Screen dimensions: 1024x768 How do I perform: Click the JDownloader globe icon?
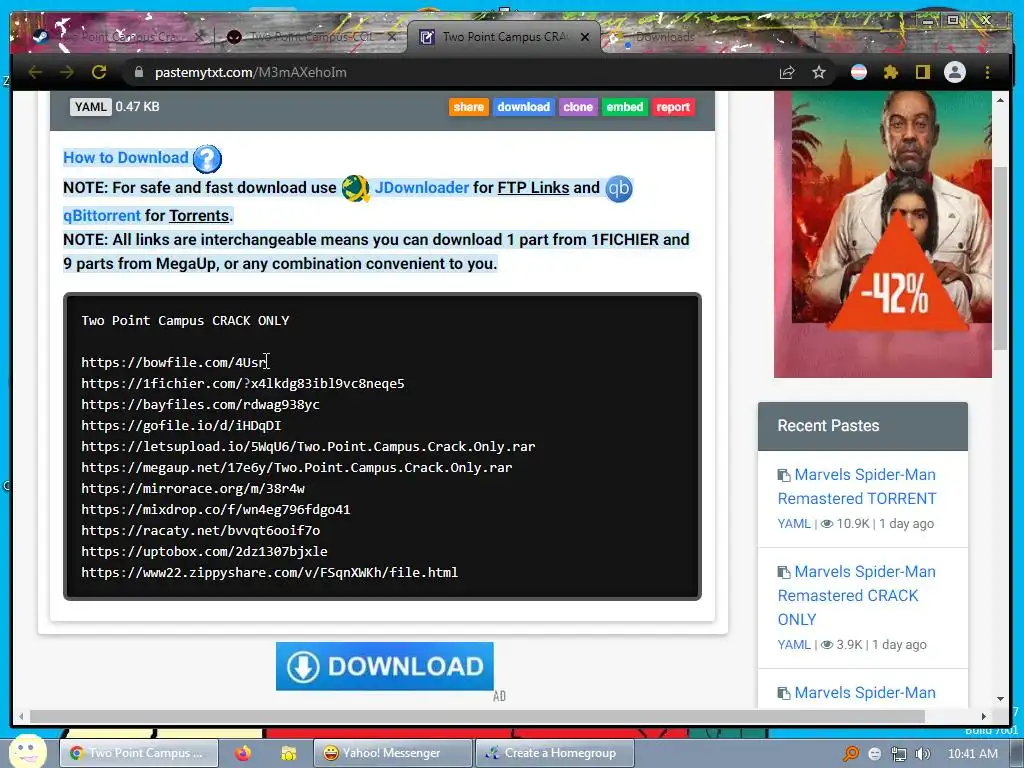coord(356,188)
